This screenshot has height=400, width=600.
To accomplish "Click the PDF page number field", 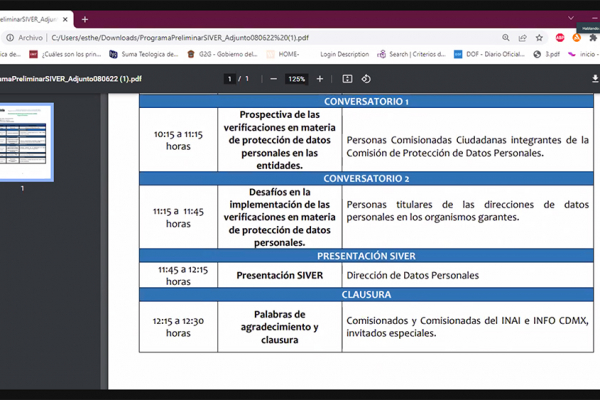I will click(229, 79).
